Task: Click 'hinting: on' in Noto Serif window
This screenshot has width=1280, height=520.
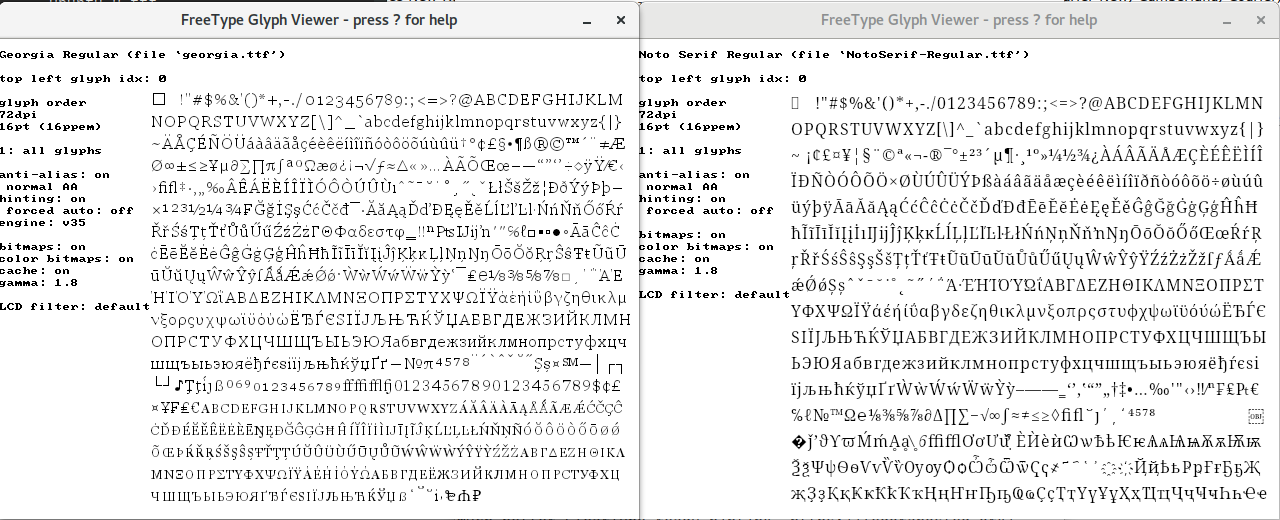Action: click(683, 198)
